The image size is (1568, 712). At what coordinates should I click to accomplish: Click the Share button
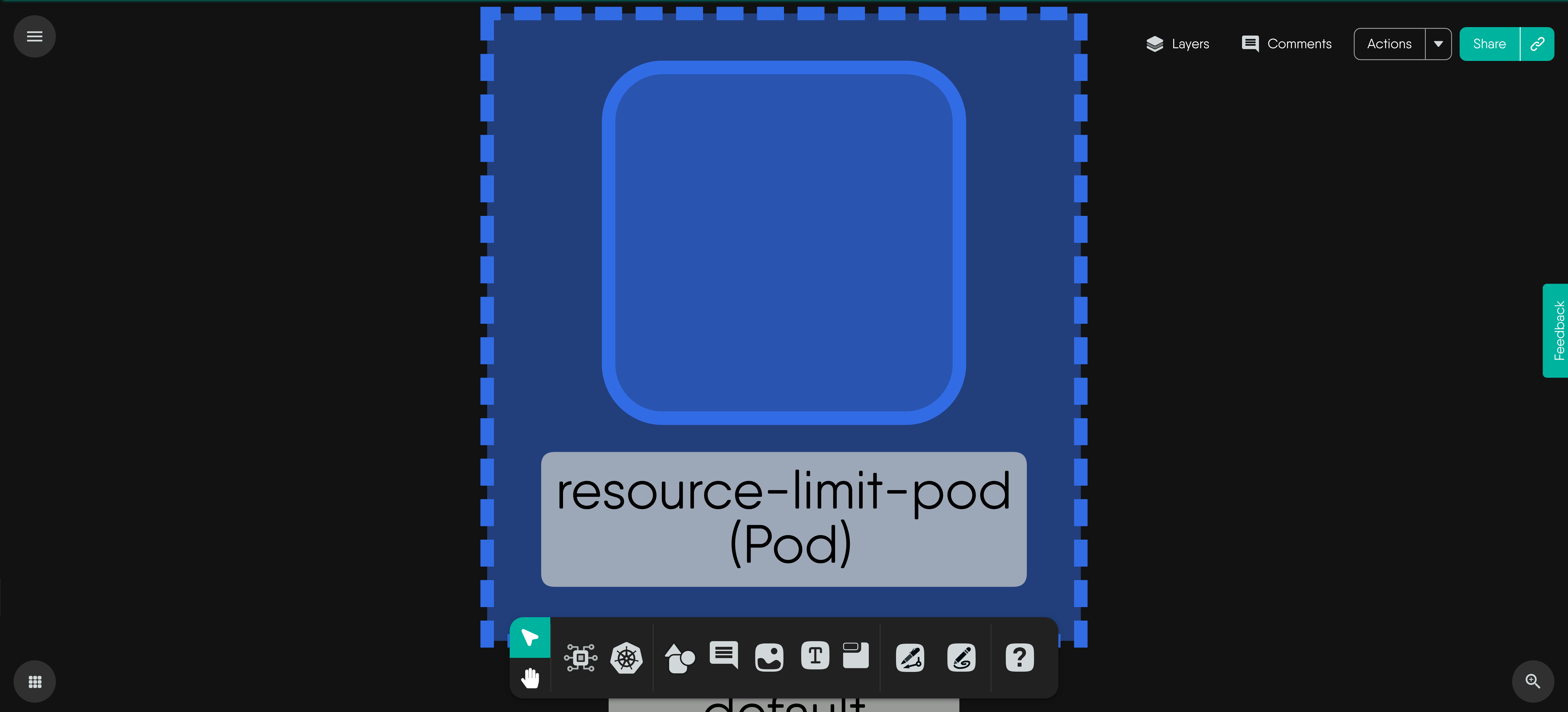pos(1490,44)
